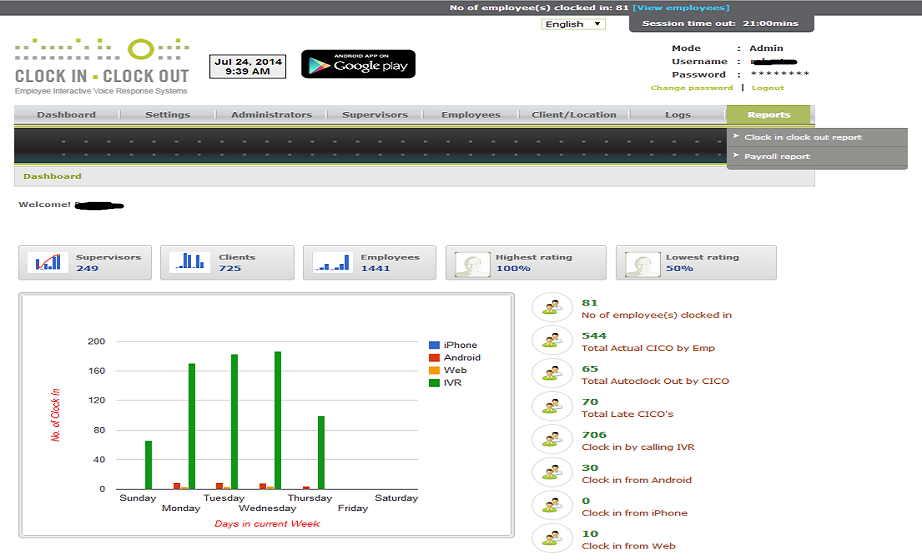The height and width of the screenshot is (560, 922).
Task: Click icon beside Total Late CICO's
Action: pos(551,408)
